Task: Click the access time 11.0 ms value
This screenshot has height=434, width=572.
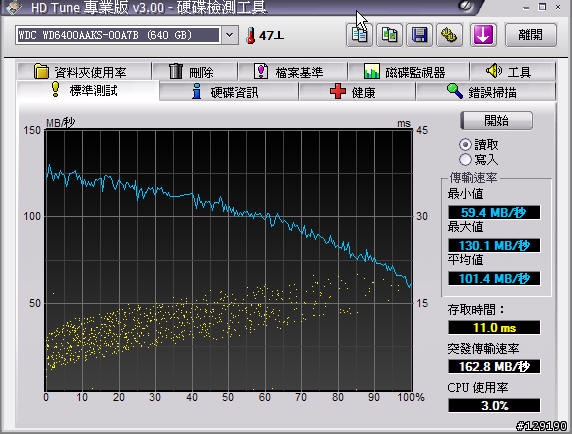Action: pyautogui.click(x=494, y=328)
